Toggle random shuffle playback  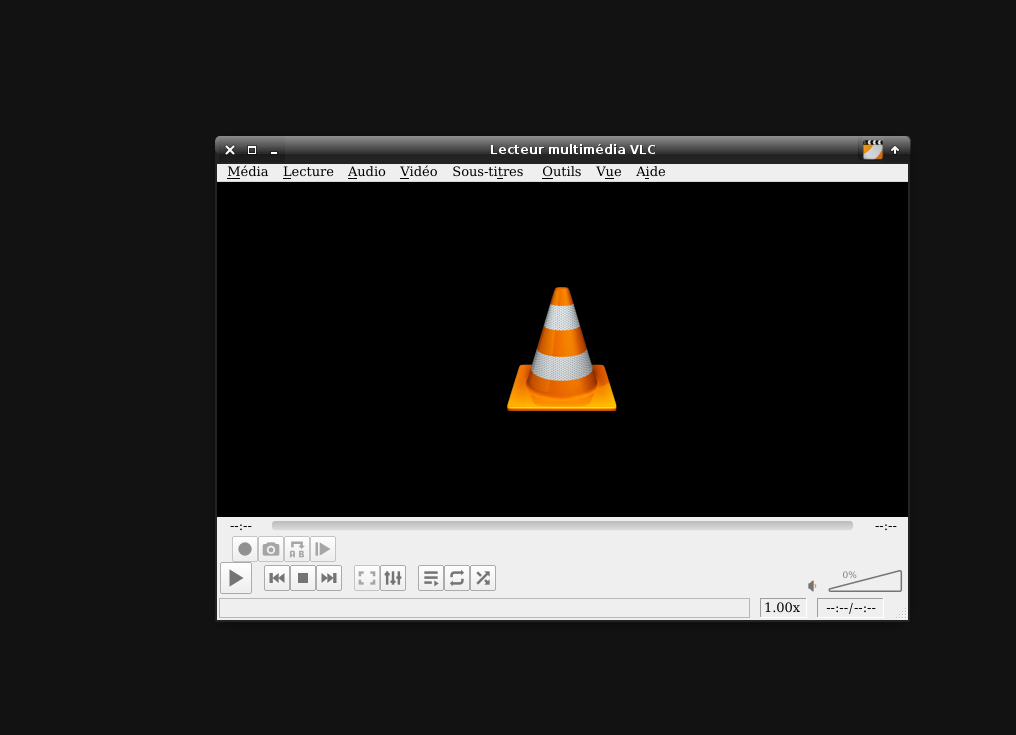(483, 578)
